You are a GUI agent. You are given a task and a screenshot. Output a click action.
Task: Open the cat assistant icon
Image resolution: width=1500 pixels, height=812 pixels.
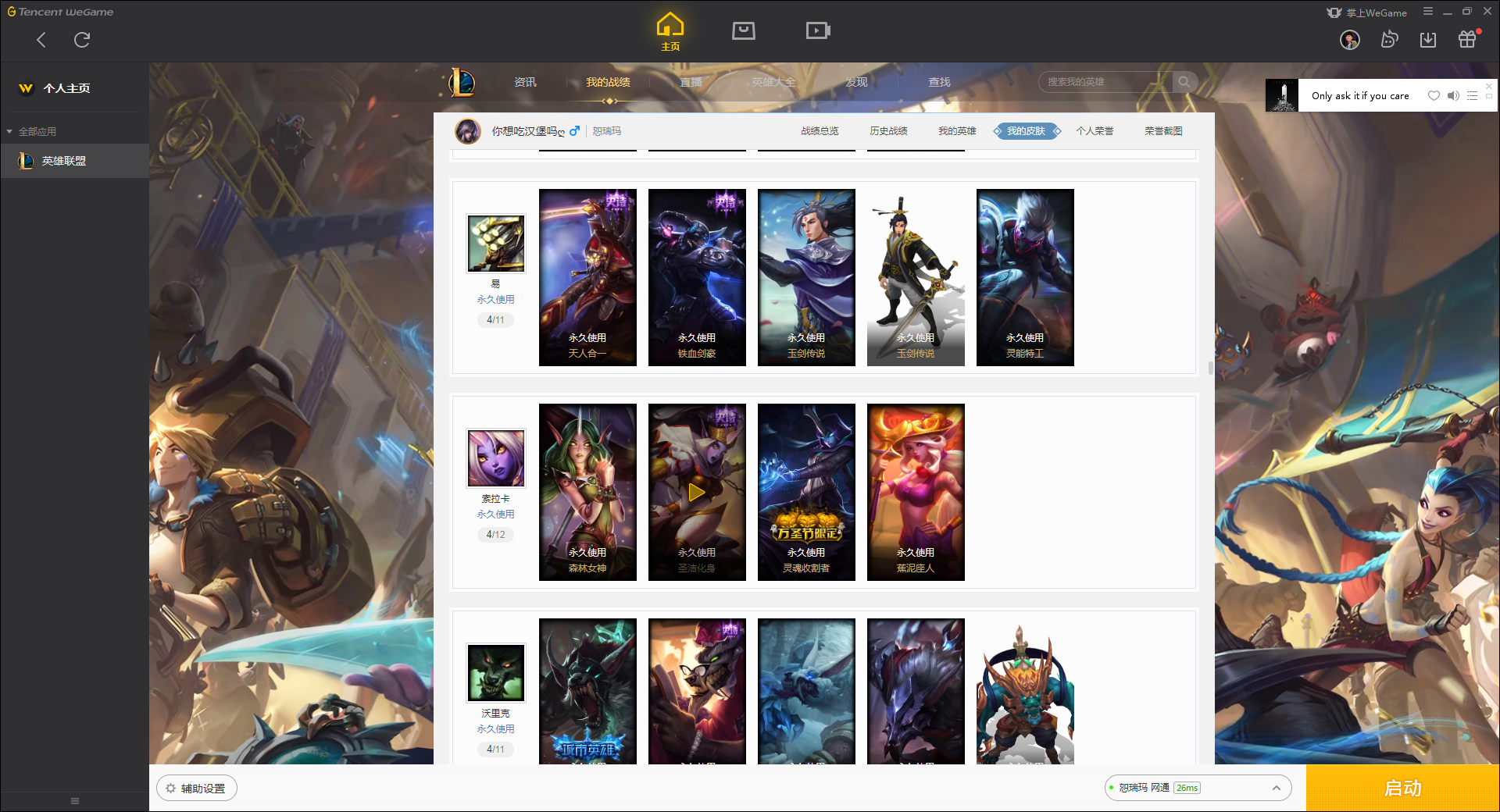(x=1389, y=39)
